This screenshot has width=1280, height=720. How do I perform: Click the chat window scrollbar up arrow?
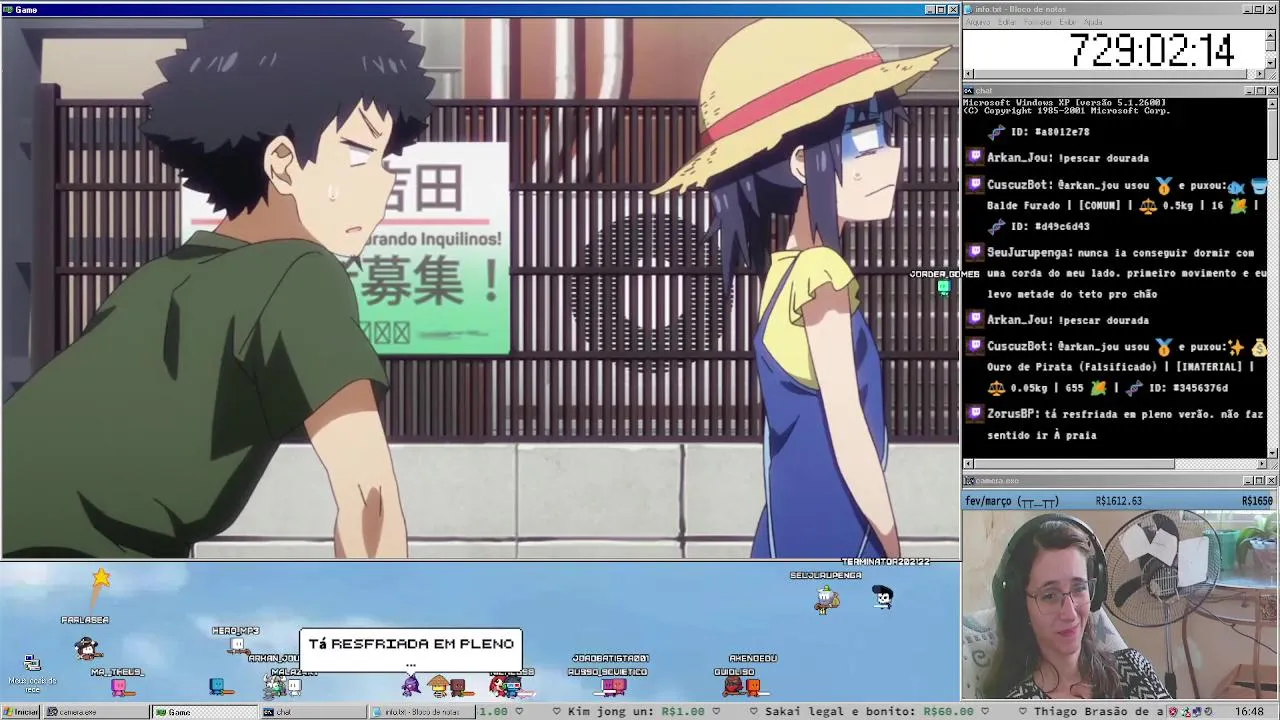[1272, 103]
